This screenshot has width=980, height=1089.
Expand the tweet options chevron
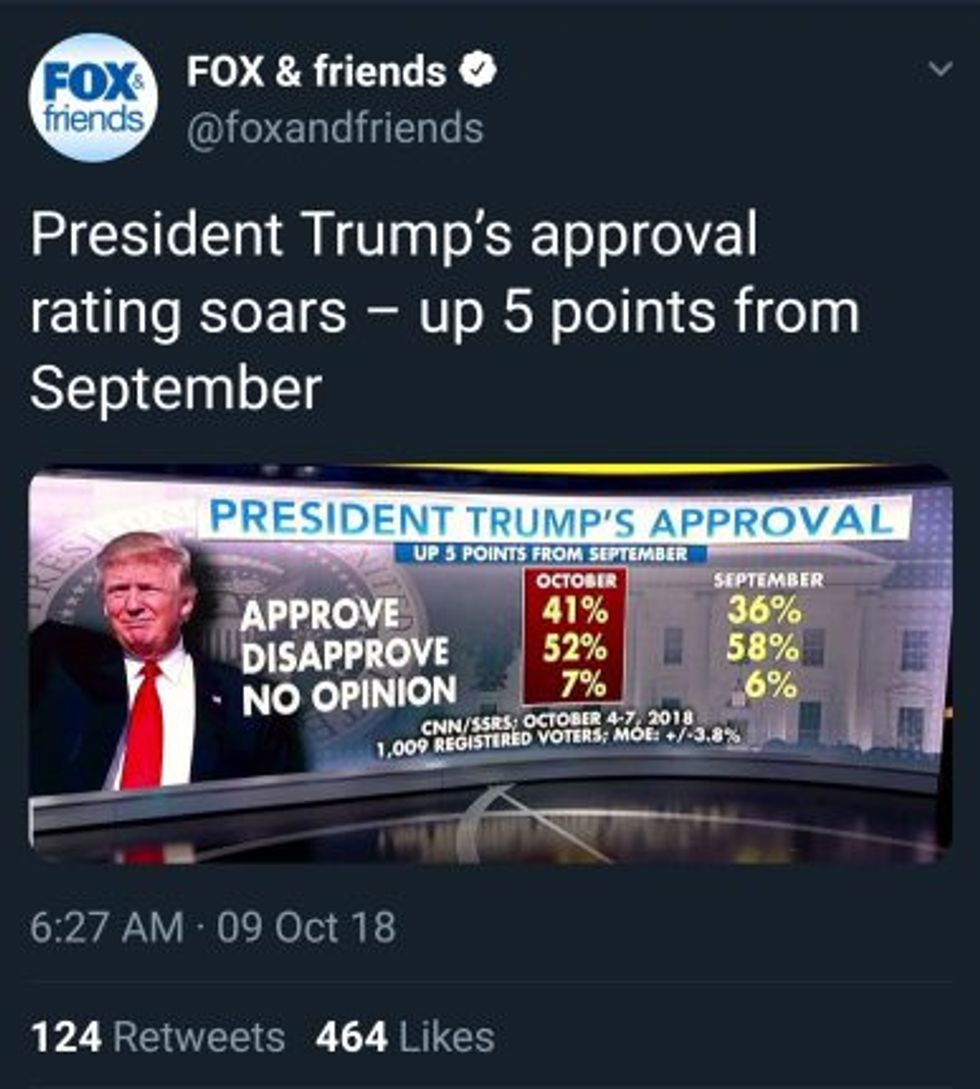941,68
